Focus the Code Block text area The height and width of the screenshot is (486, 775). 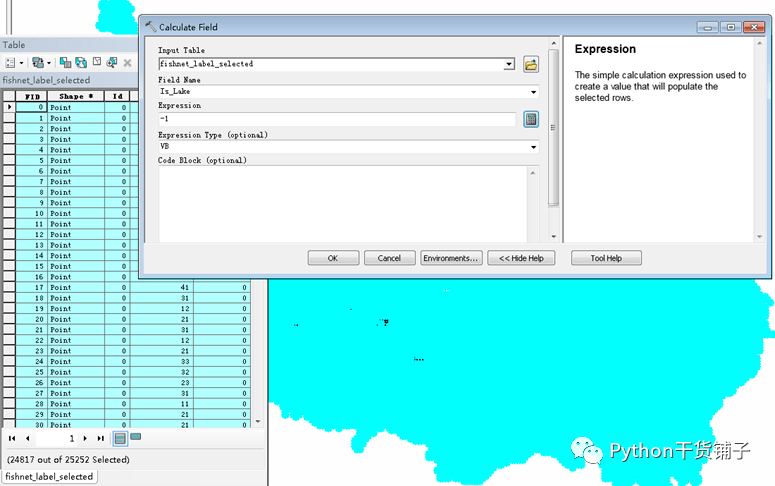(343, 204)
